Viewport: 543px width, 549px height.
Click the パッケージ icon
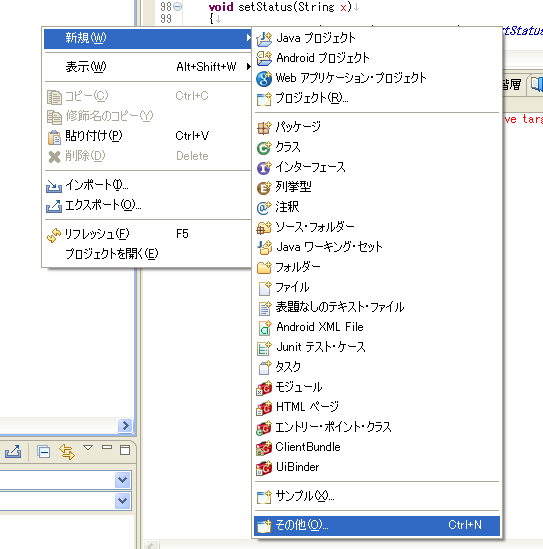coord(264,128)
